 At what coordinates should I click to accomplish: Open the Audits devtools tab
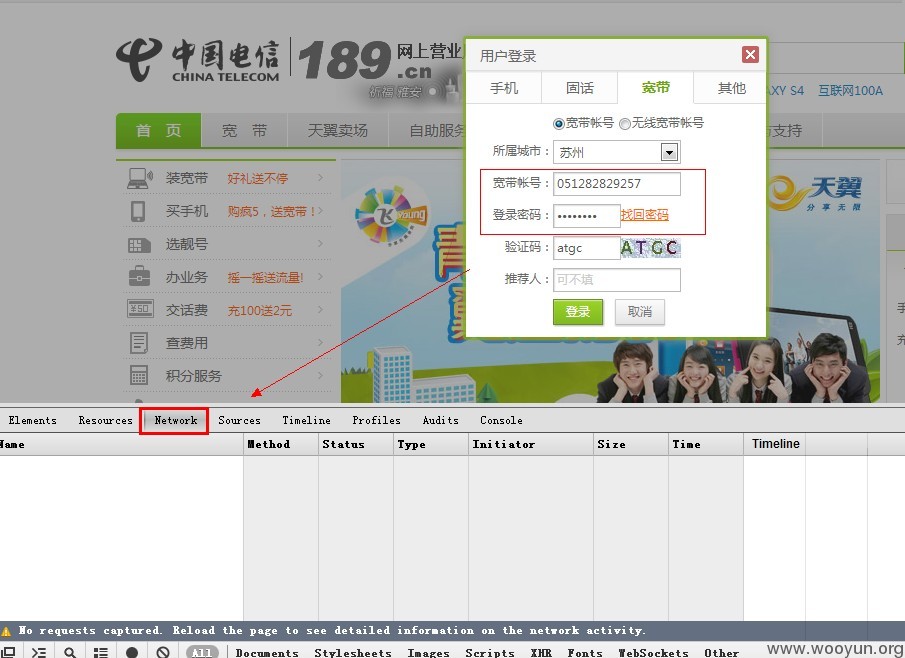point(440,420)
